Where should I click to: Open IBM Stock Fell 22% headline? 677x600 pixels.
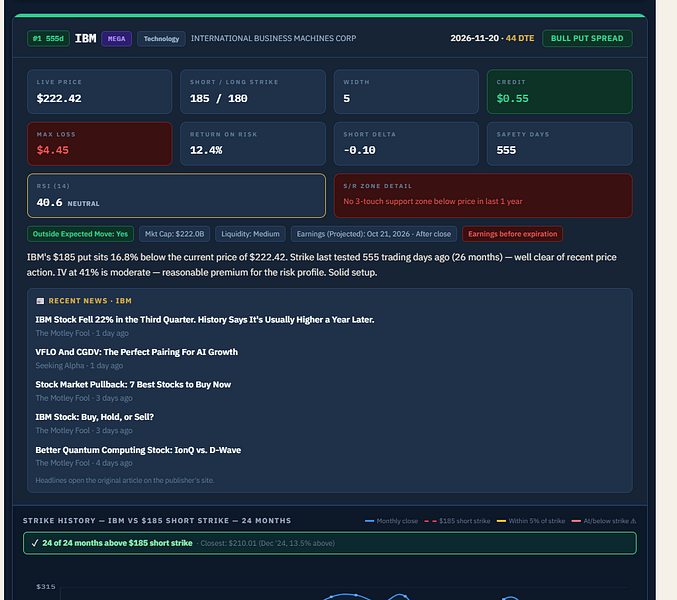[205, 320]
